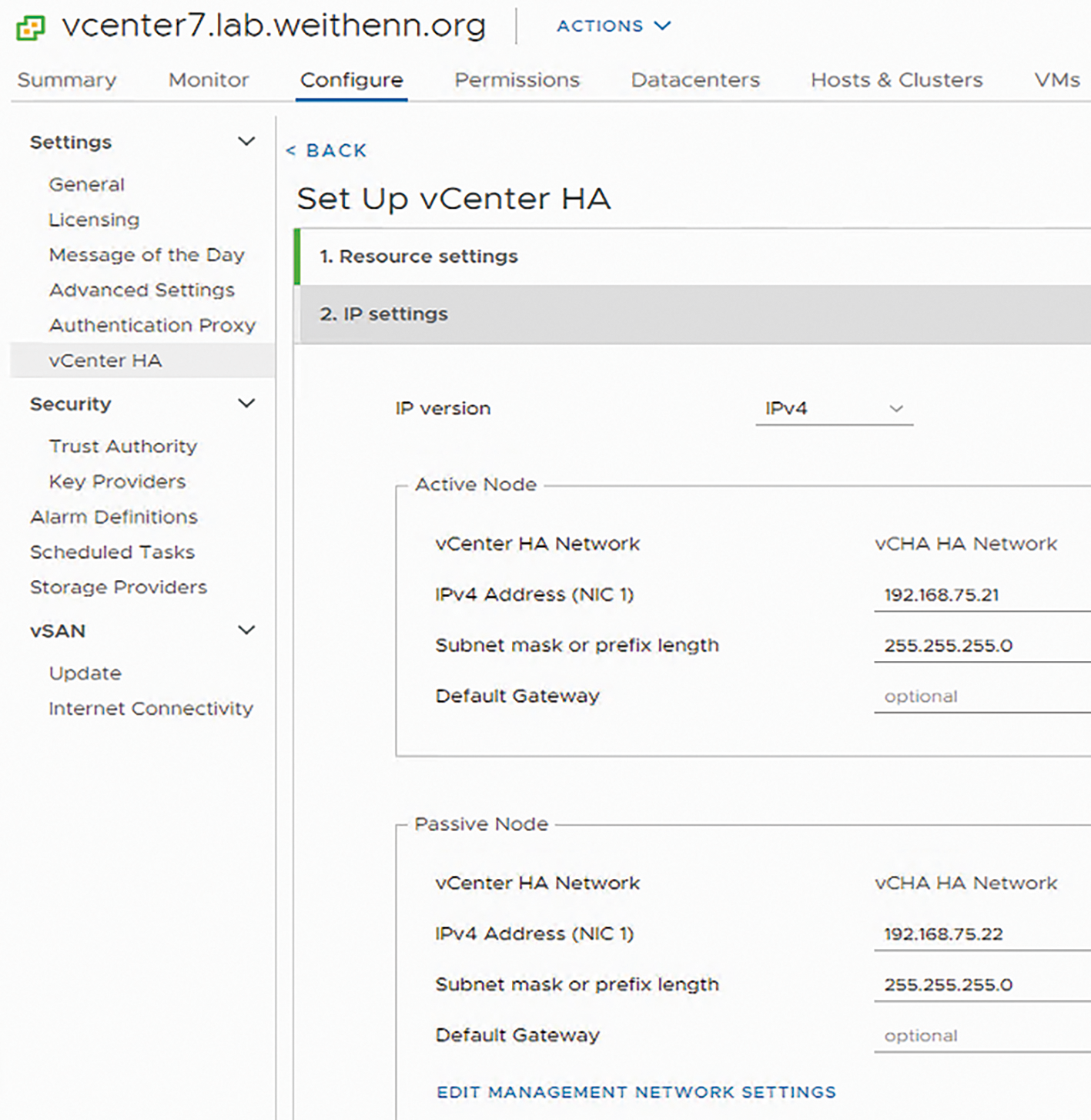Switch to the Summary tab
This screenshot has height=1120, width=1091.
[x=67, y=80]
